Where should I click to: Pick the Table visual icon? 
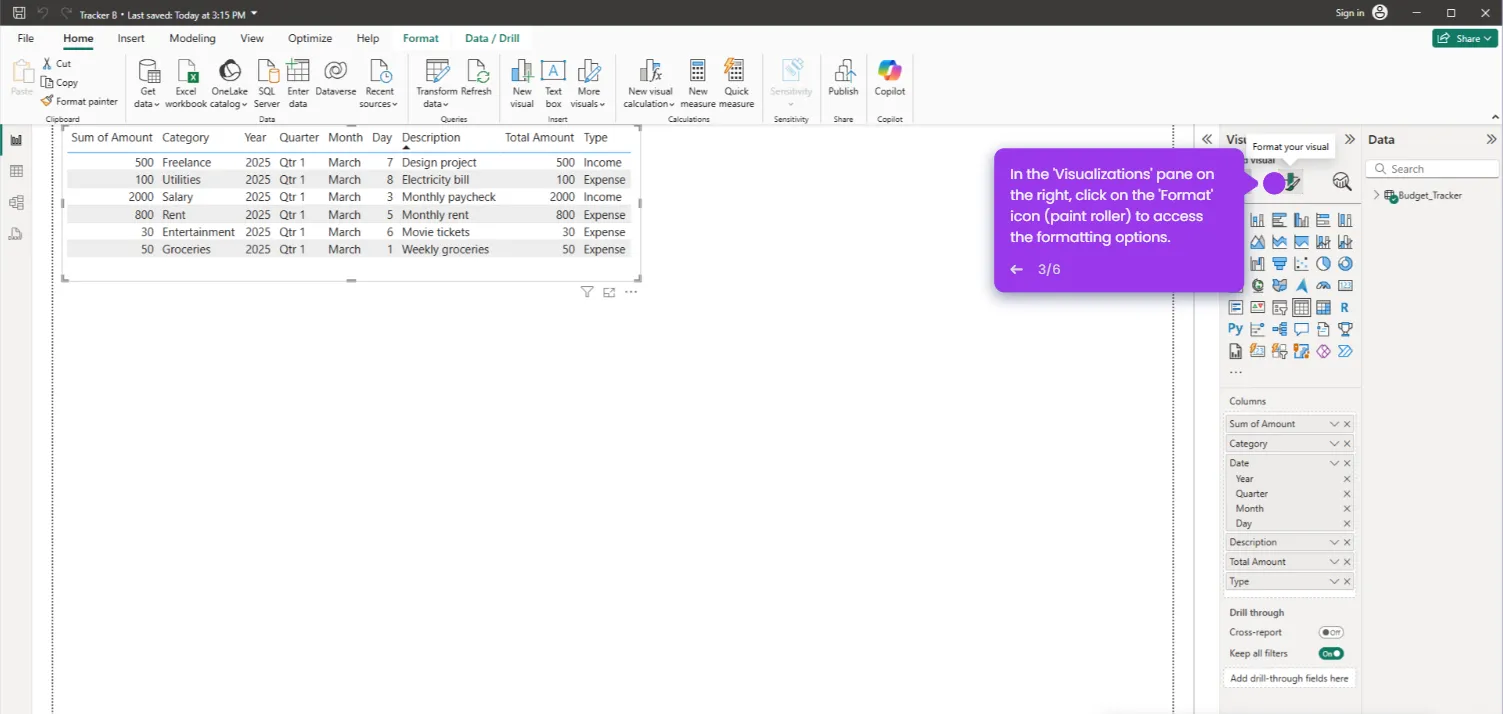point(1301,308)
